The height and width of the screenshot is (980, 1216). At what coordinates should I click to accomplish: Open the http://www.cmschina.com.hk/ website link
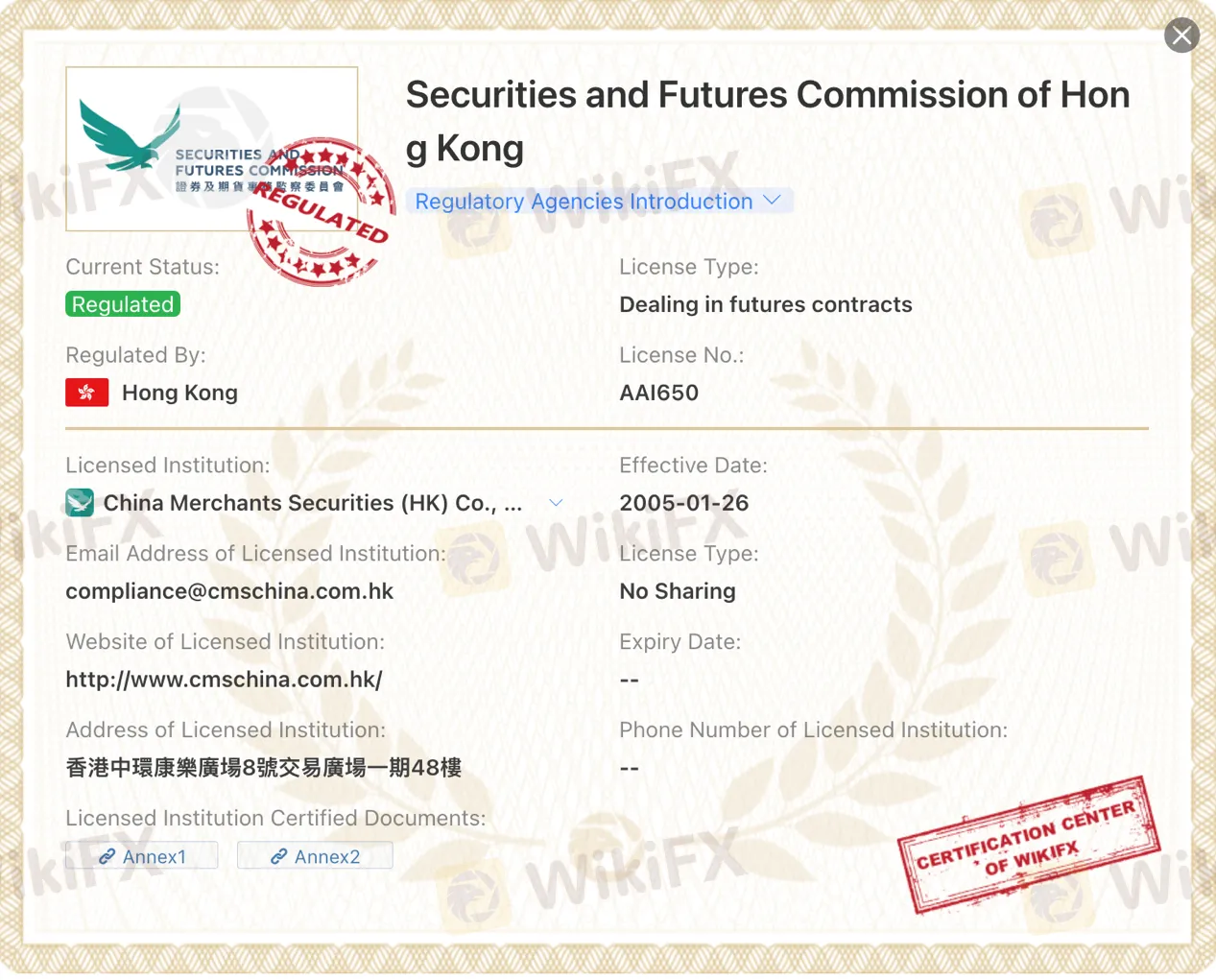click(224, 680)
